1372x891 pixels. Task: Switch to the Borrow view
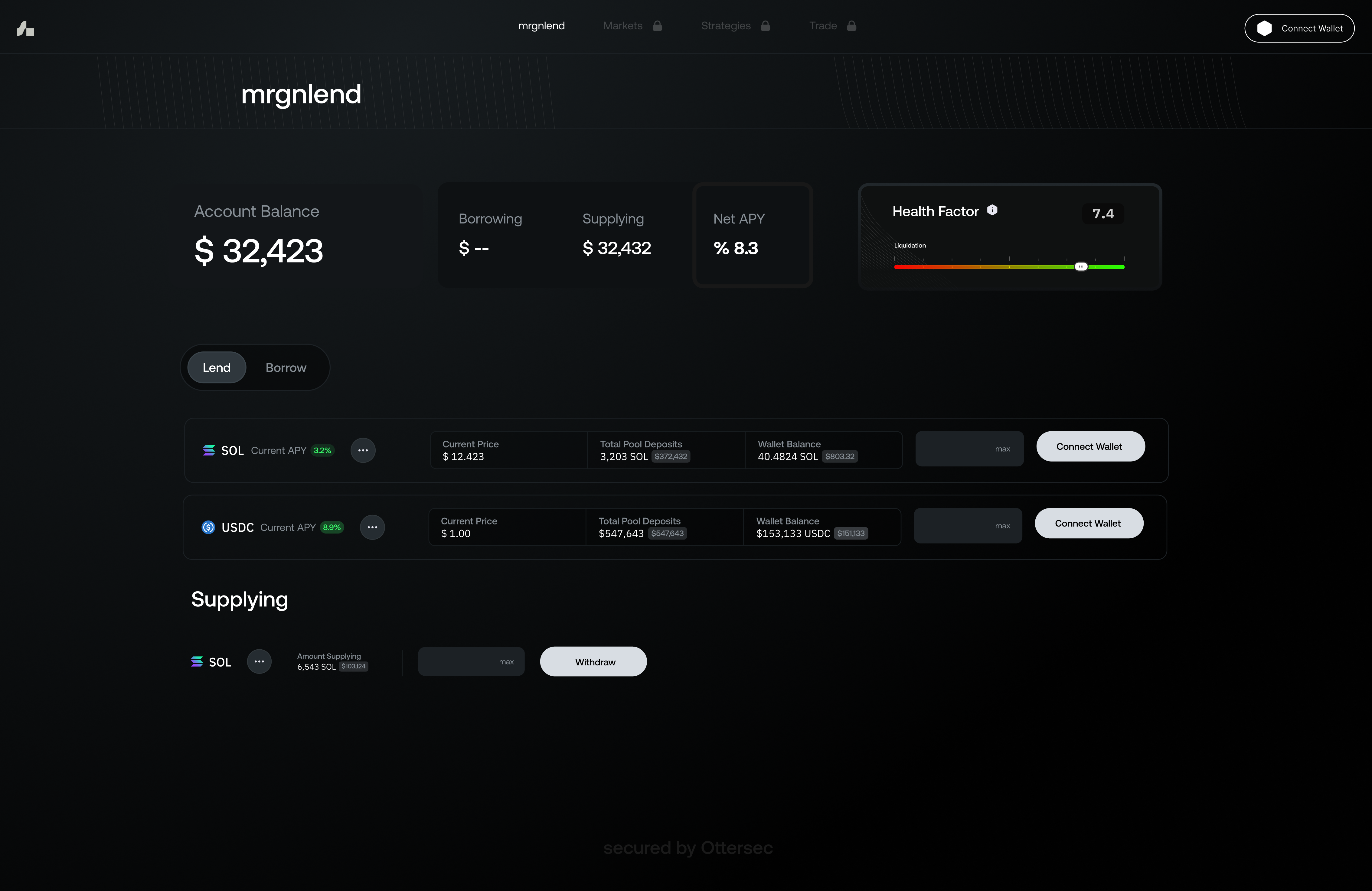[x=285, y=367]
